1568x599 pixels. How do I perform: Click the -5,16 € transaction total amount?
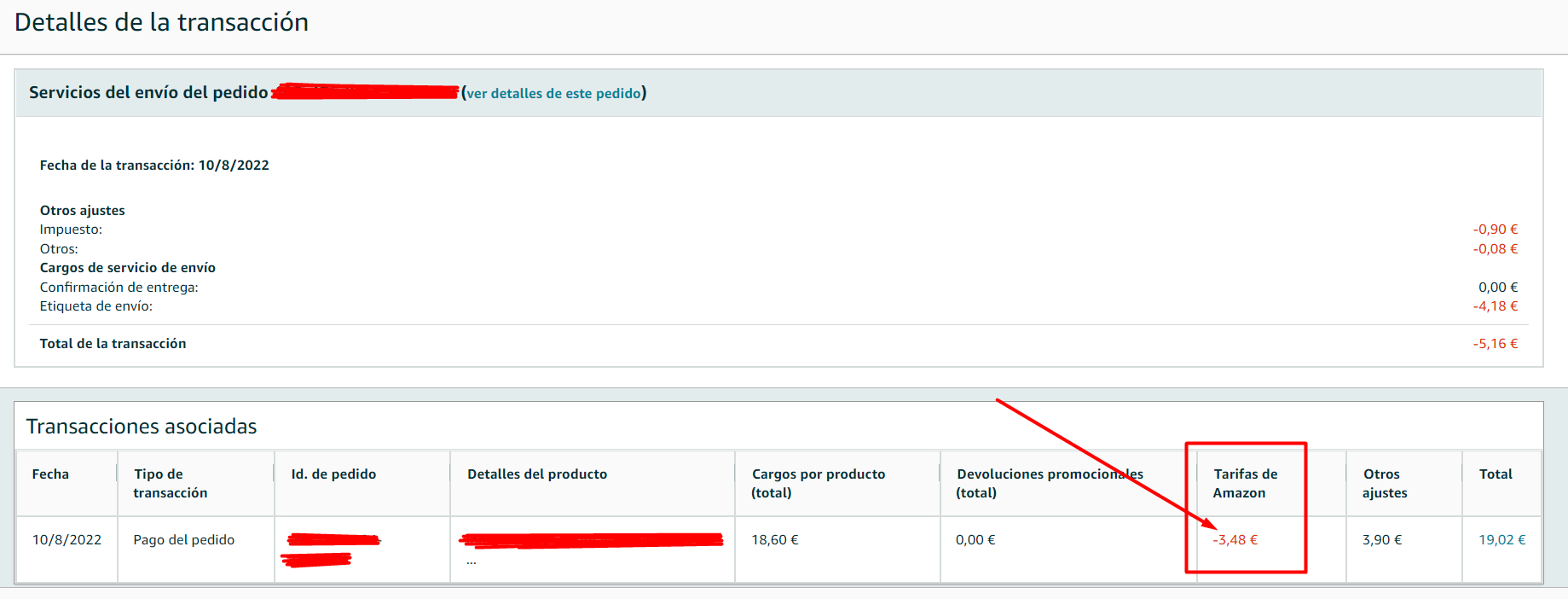[x=1495, y=343]
